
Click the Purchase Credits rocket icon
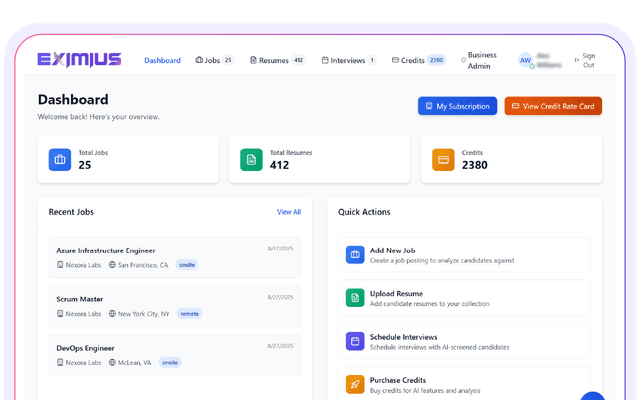click(355, 384)
